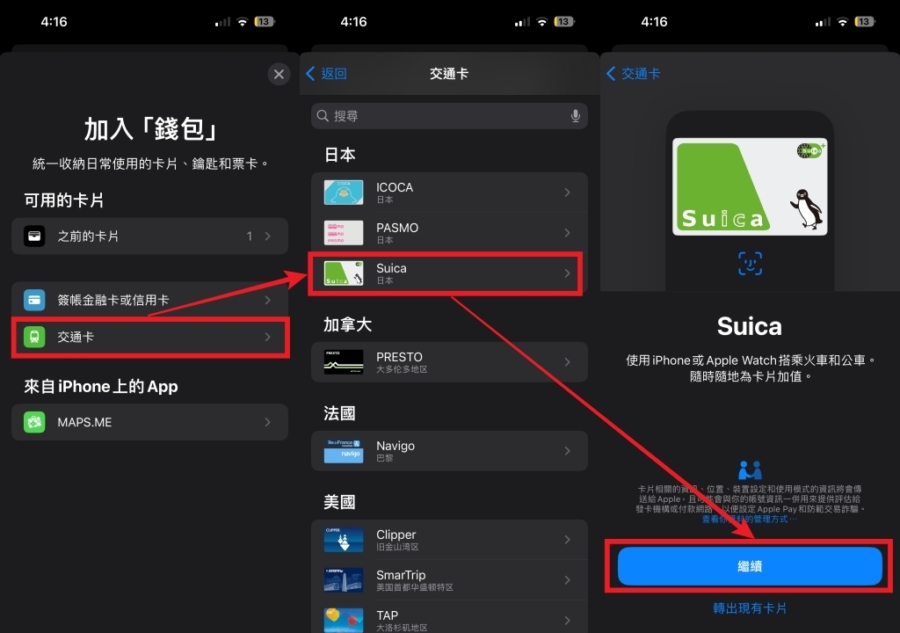Tap the Clipper card thumbnail
Image resolution: width=900 pixels, height=633 pixels.
pyautogui.click(x=343, y=539)
